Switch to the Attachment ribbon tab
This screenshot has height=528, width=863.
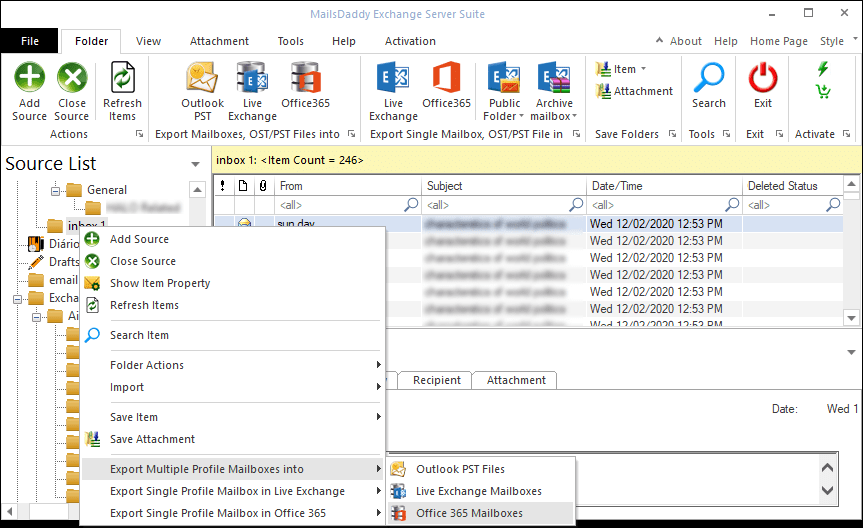(219, 41)
